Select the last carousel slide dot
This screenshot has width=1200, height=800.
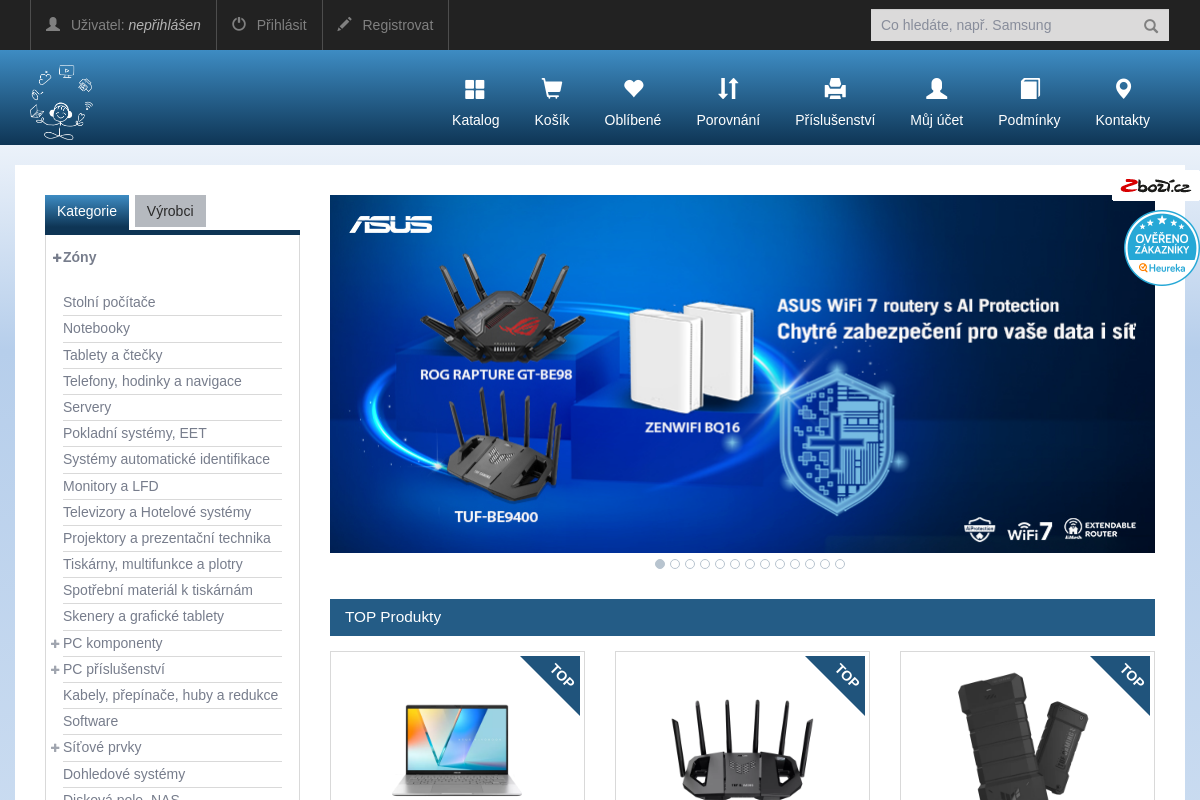[840, 564]
